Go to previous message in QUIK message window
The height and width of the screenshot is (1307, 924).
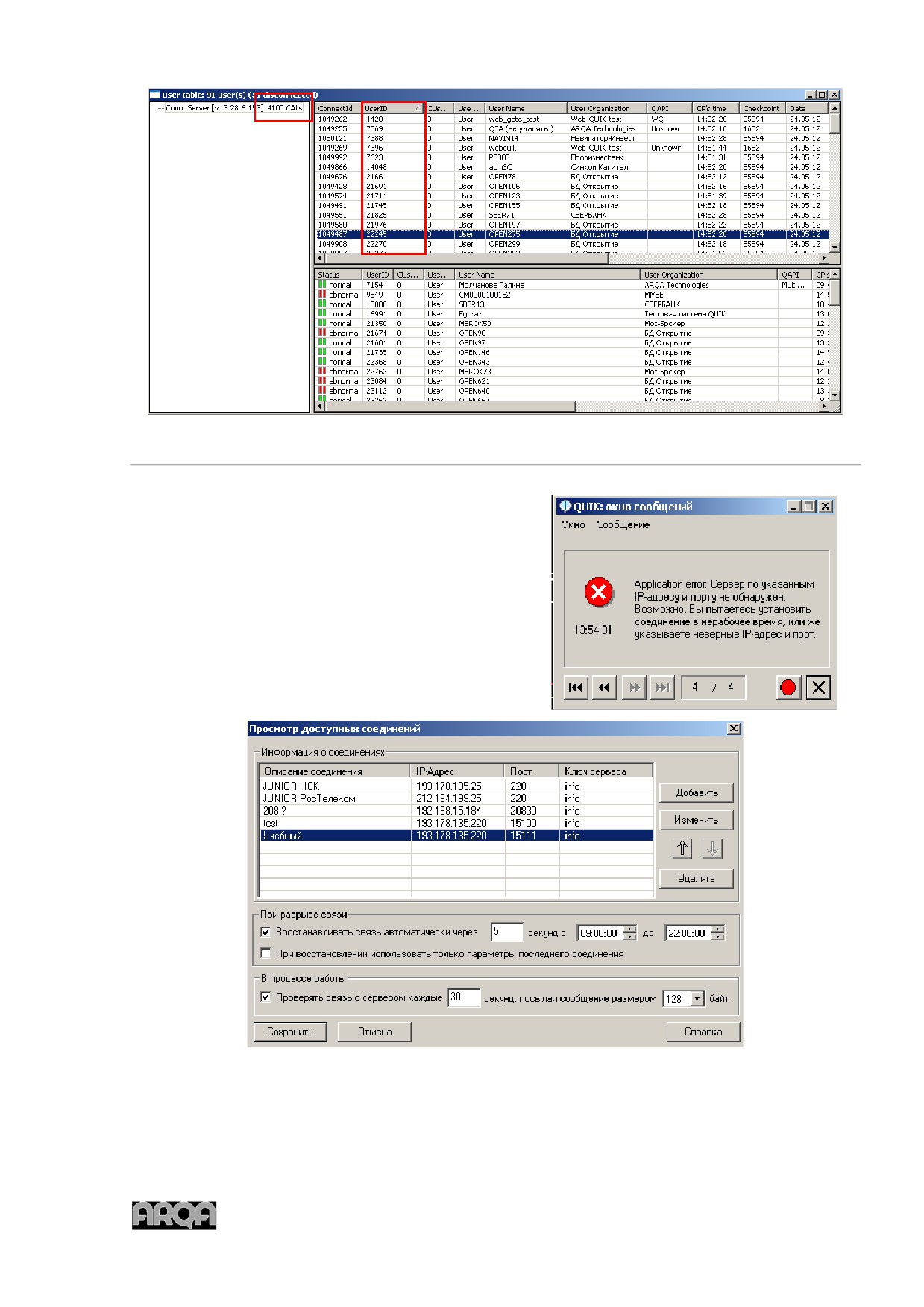[x=604, y=688]
